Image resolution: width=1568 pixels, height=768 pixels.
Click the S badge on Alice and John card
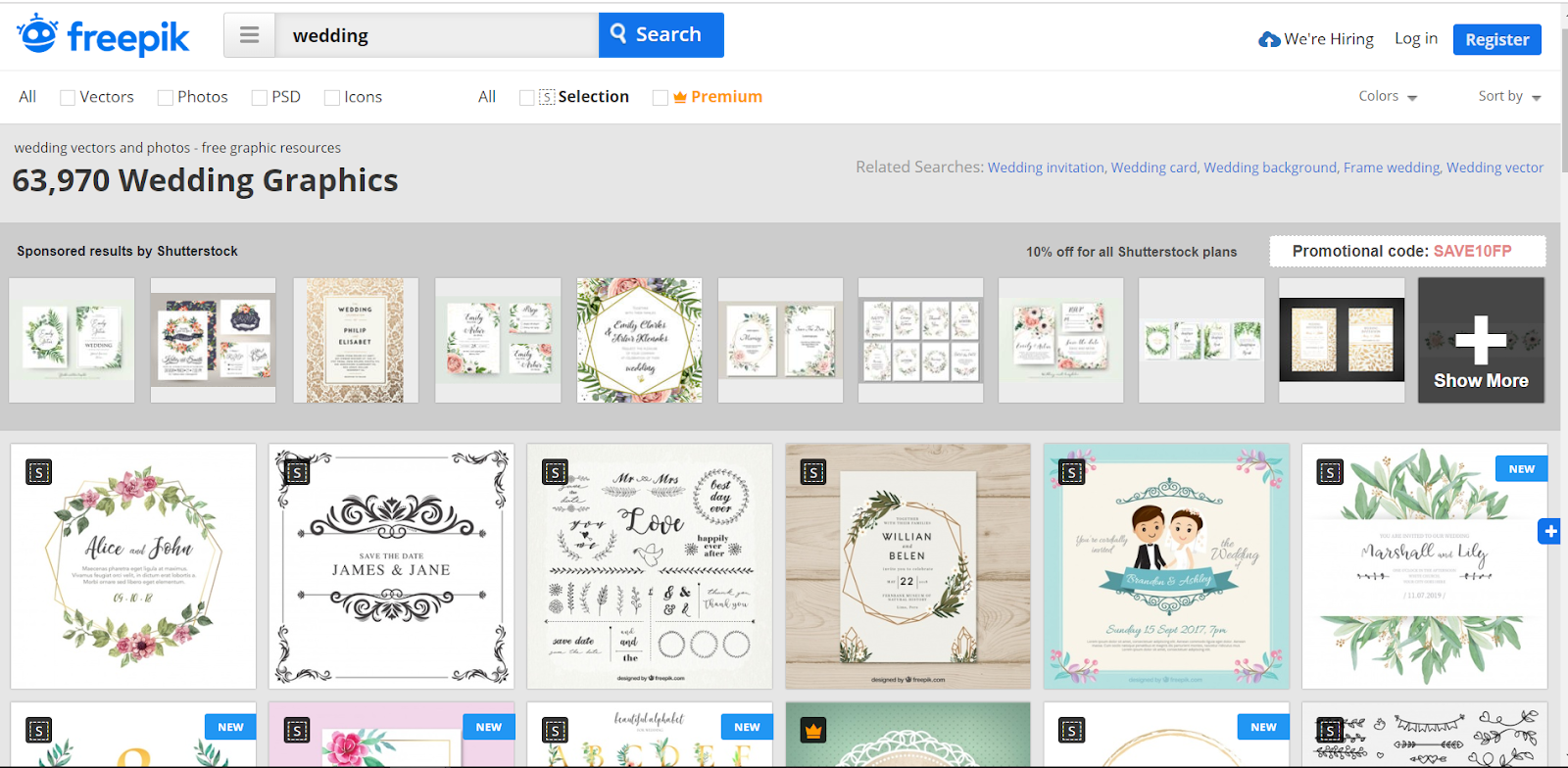pos(38,473)
